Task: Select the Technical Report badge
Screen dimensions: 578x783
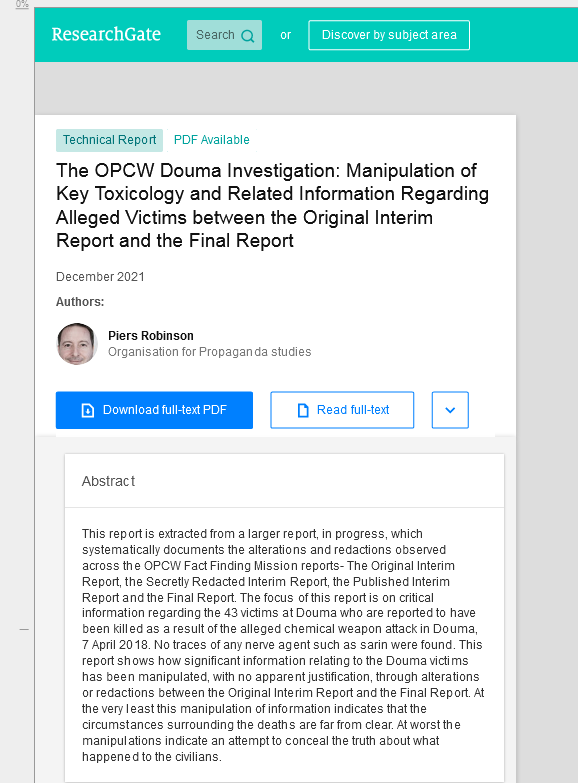Action: [109, 140]
